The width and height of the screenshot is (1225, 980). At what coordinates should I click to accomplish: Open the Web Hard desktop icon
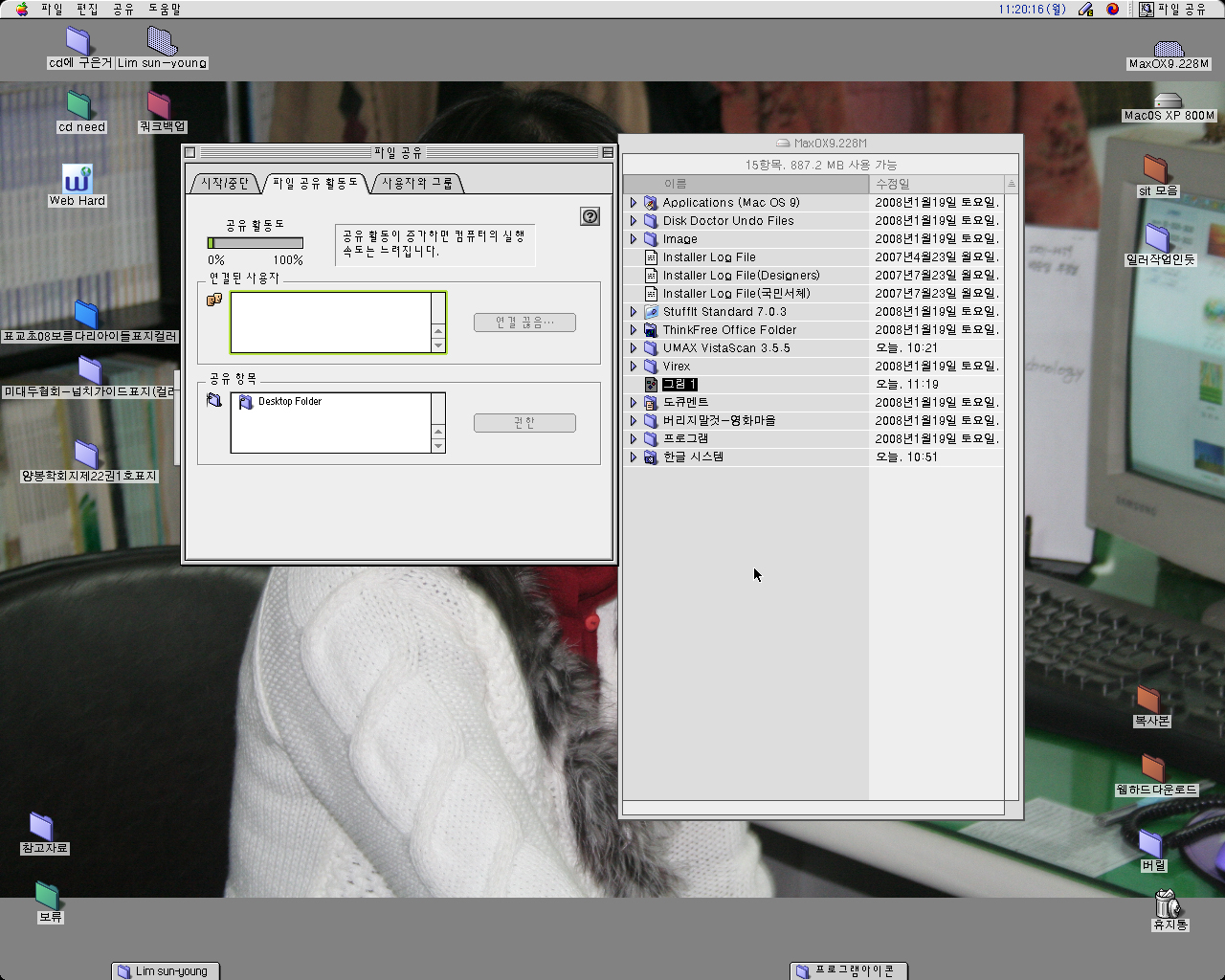(77, 179)
